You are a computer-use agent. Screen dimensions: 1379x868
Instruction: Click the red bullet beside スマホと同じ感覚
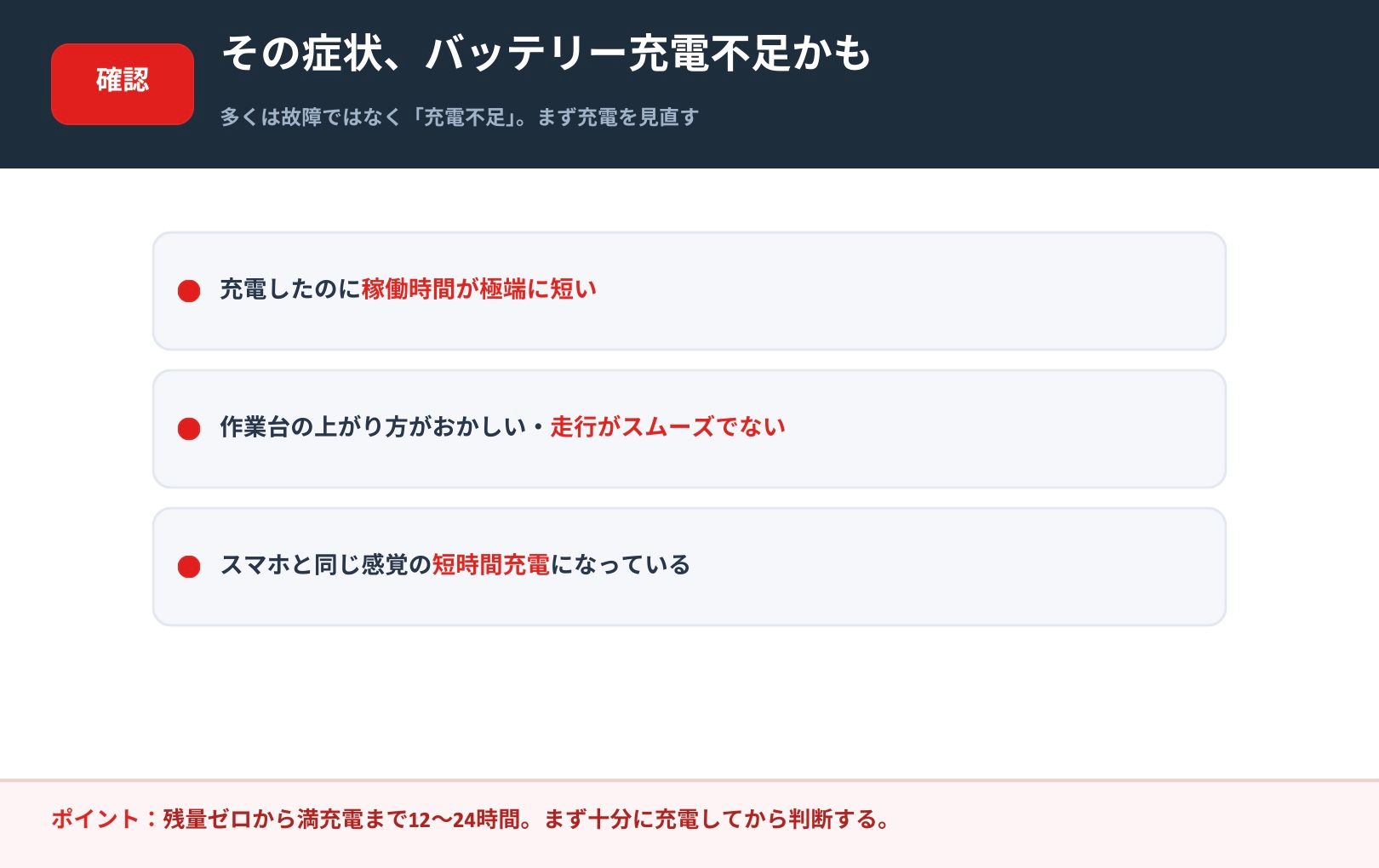[x=189, y=567]
